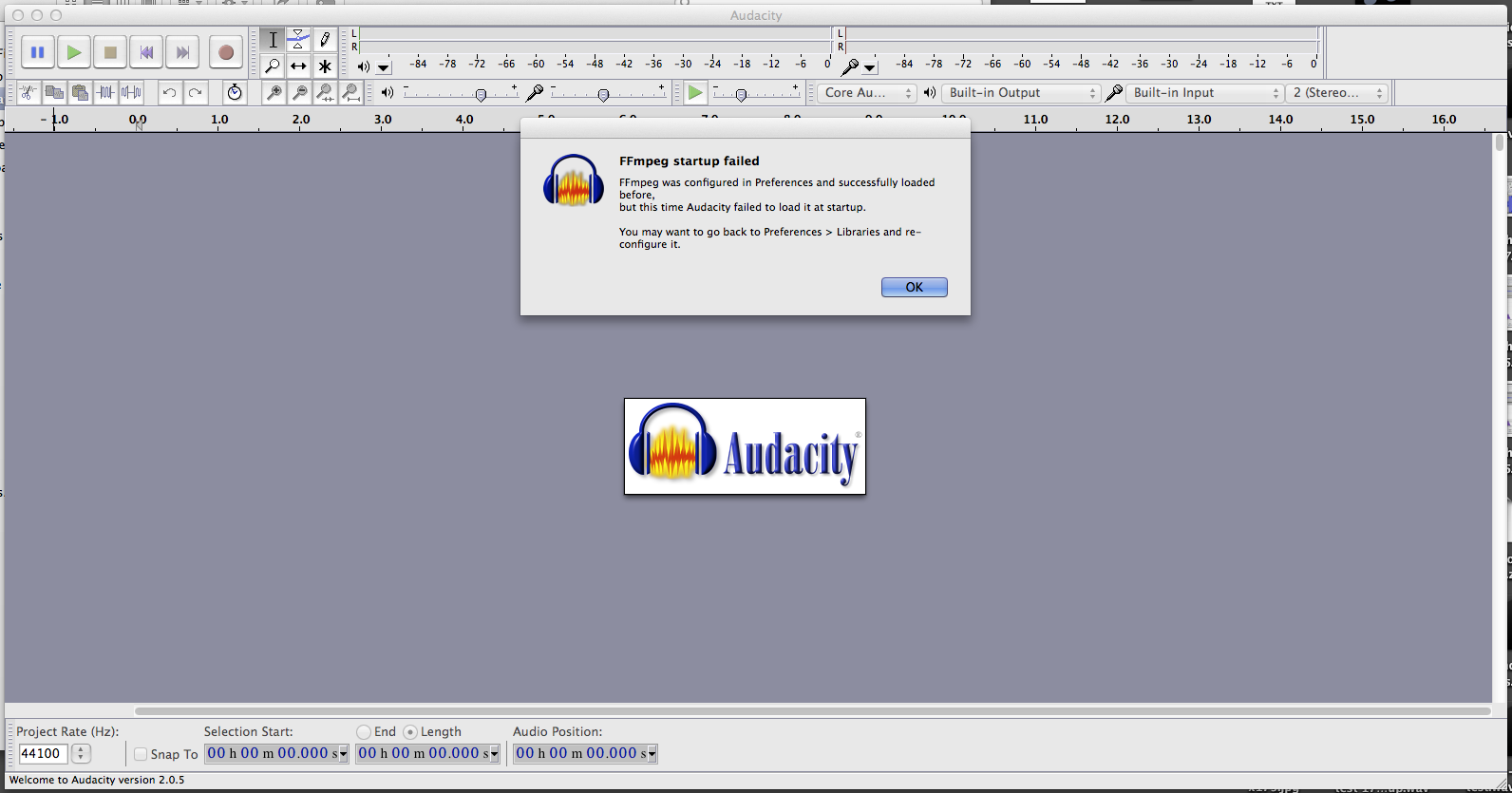
Task: Click OK in FFmpeg startup failed dialog
Action: pos(914,287)
